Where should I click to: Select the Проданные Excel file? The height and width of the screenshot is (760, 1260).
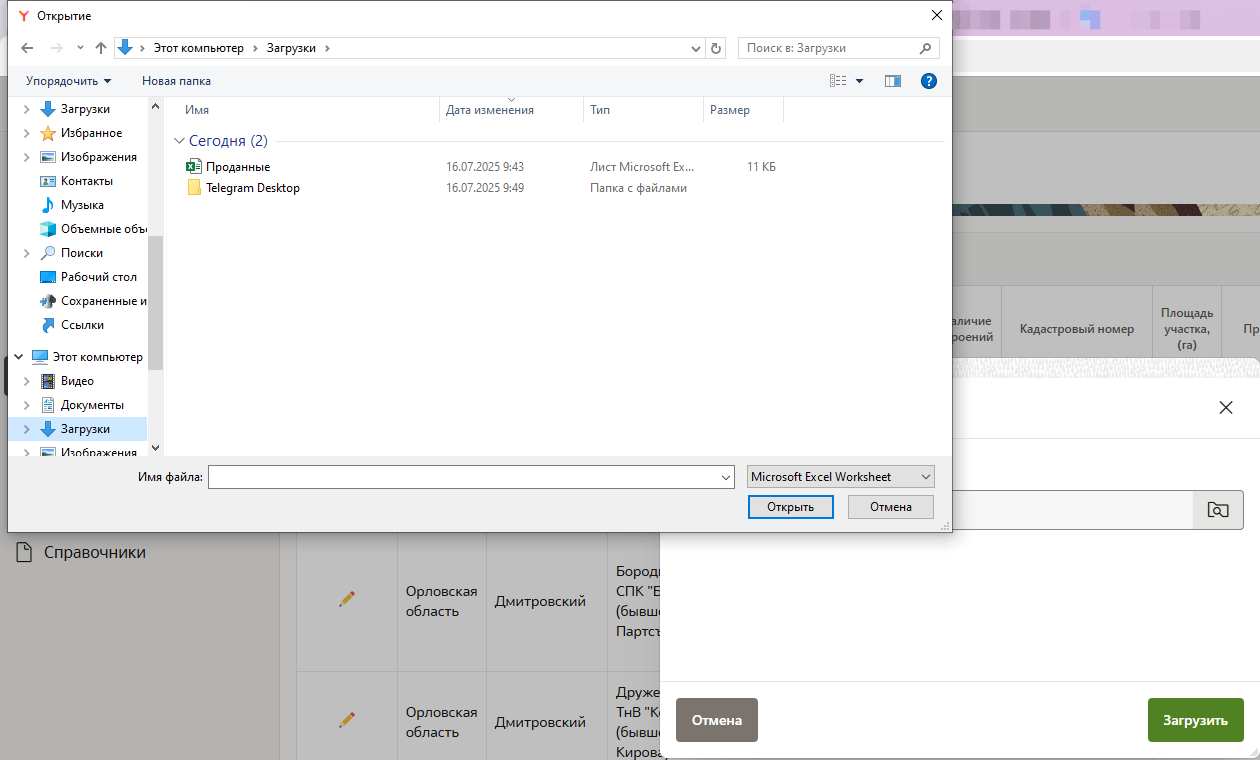point(238,167)
